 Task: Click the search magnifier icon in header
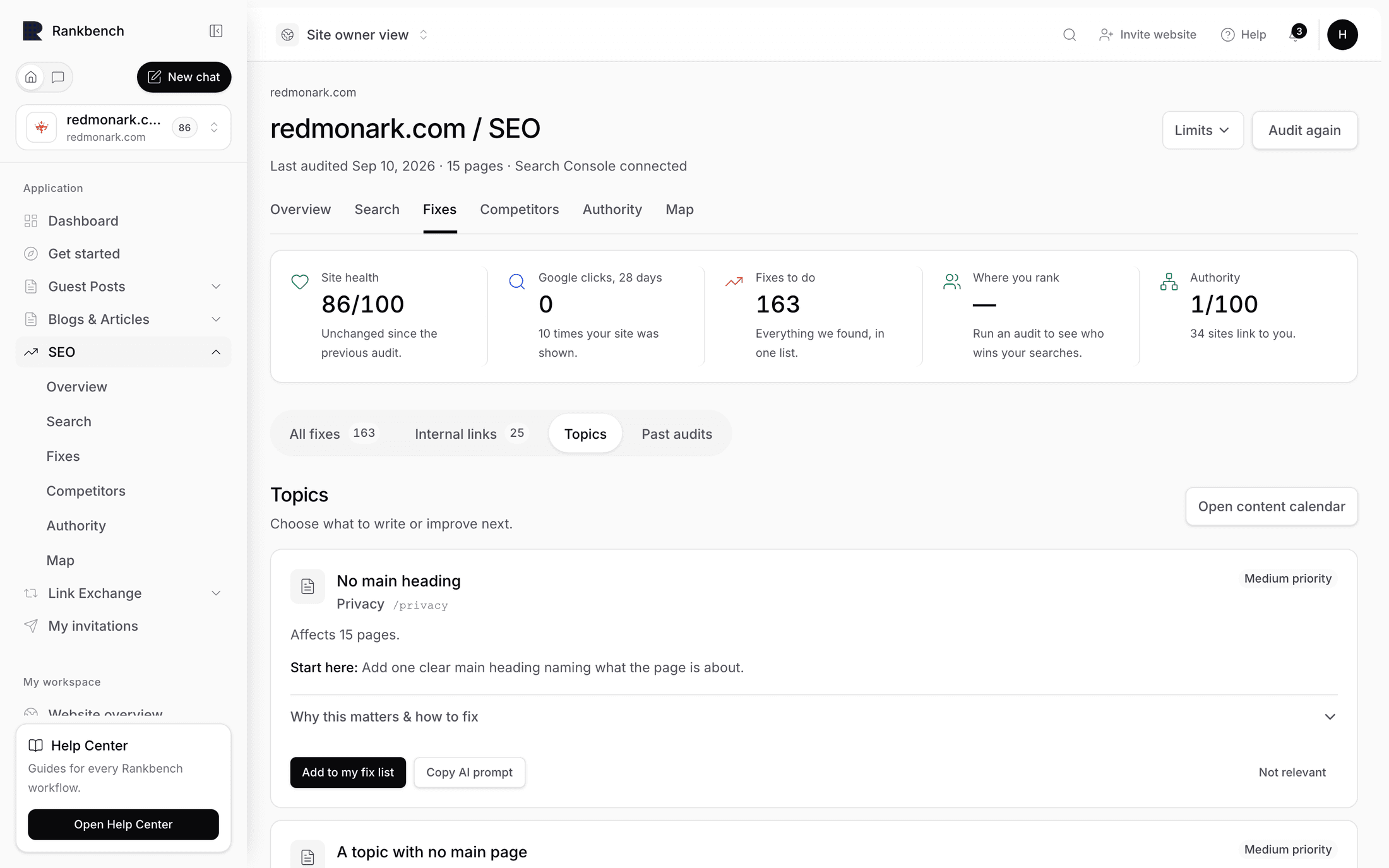pyautogui.click(x=1069, y=35)
